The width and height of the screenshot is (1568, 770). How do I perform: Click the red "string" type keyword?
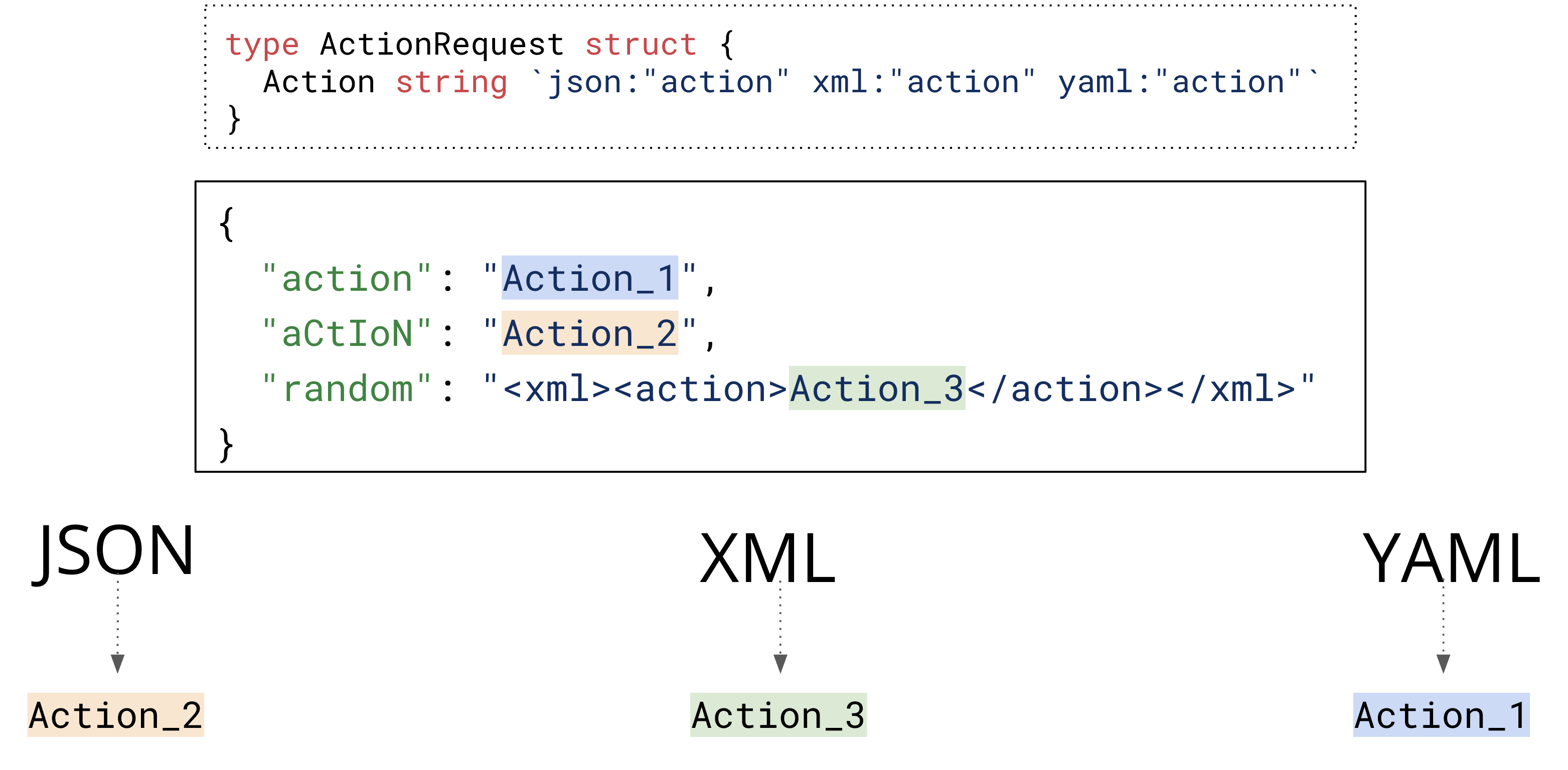[x=451, y=83]
